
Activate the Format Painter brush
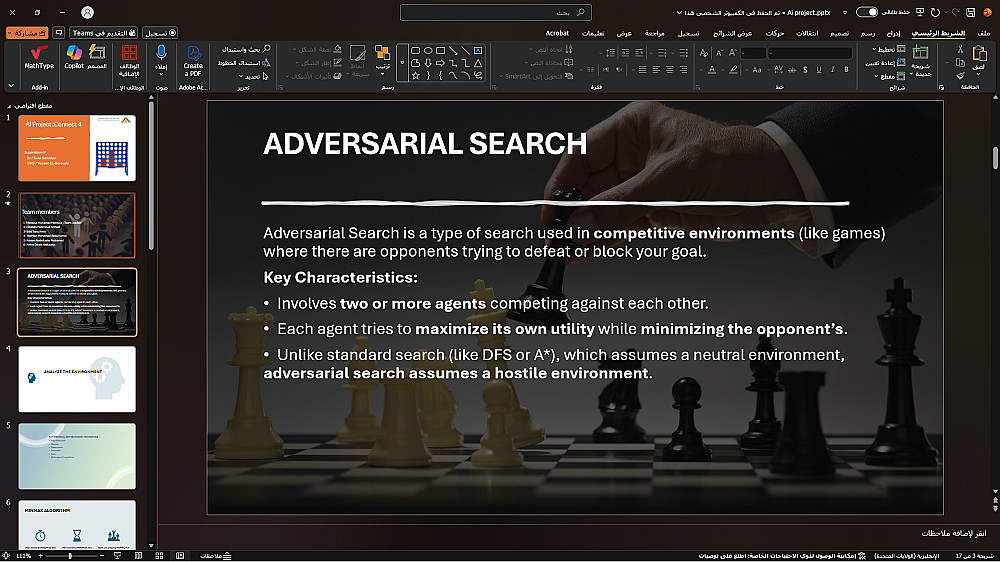(x=960, y=76)
